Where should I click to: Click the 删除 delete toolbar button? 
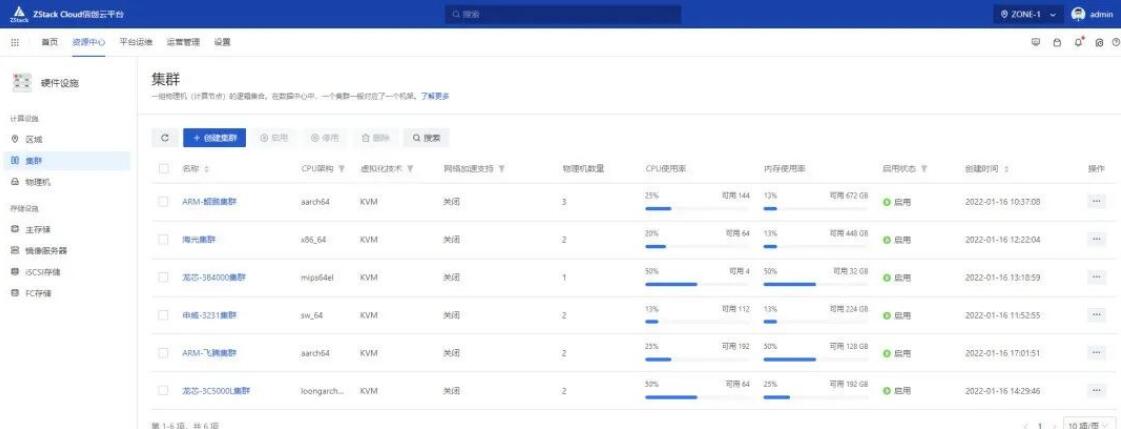[375, 138]
